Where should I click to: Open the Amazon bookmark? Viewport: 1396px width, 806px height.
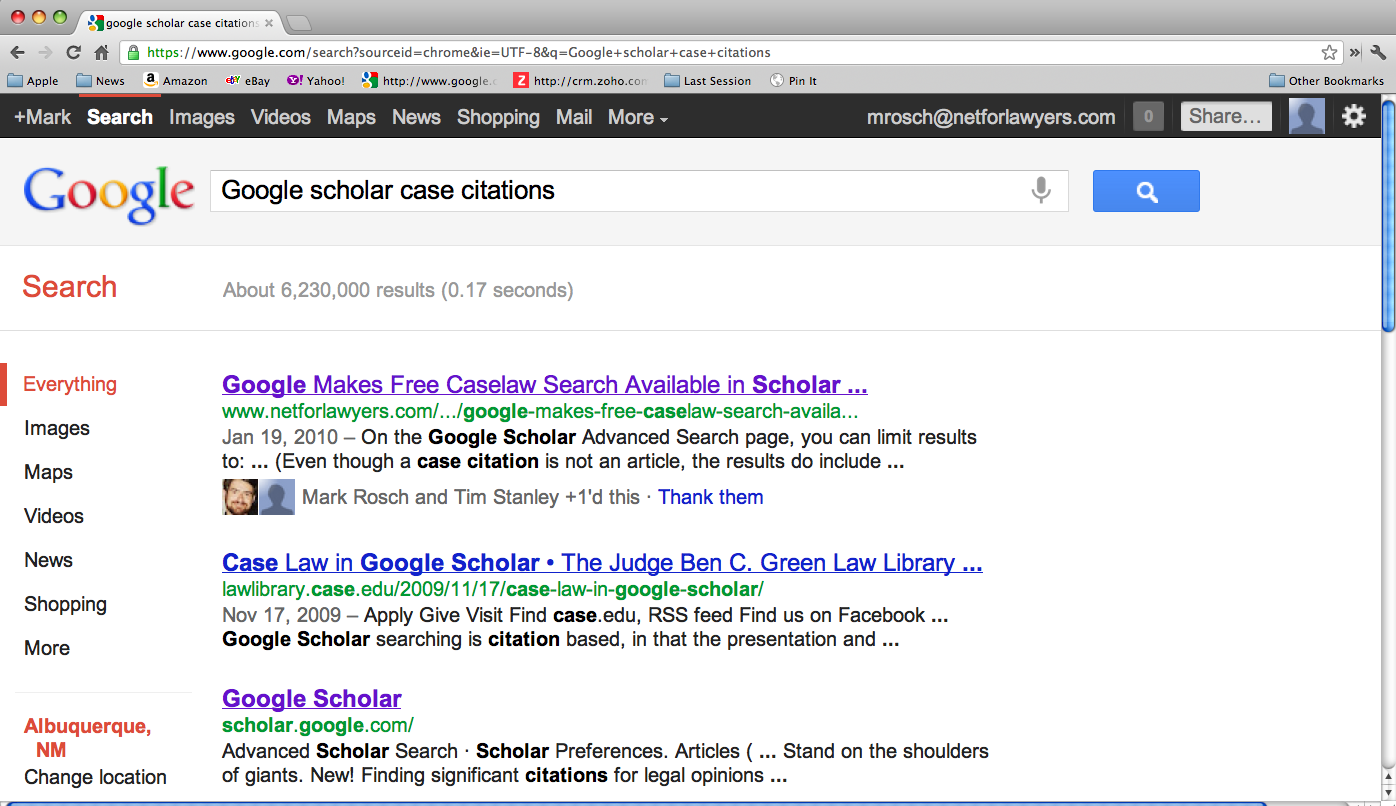[175, 81]
